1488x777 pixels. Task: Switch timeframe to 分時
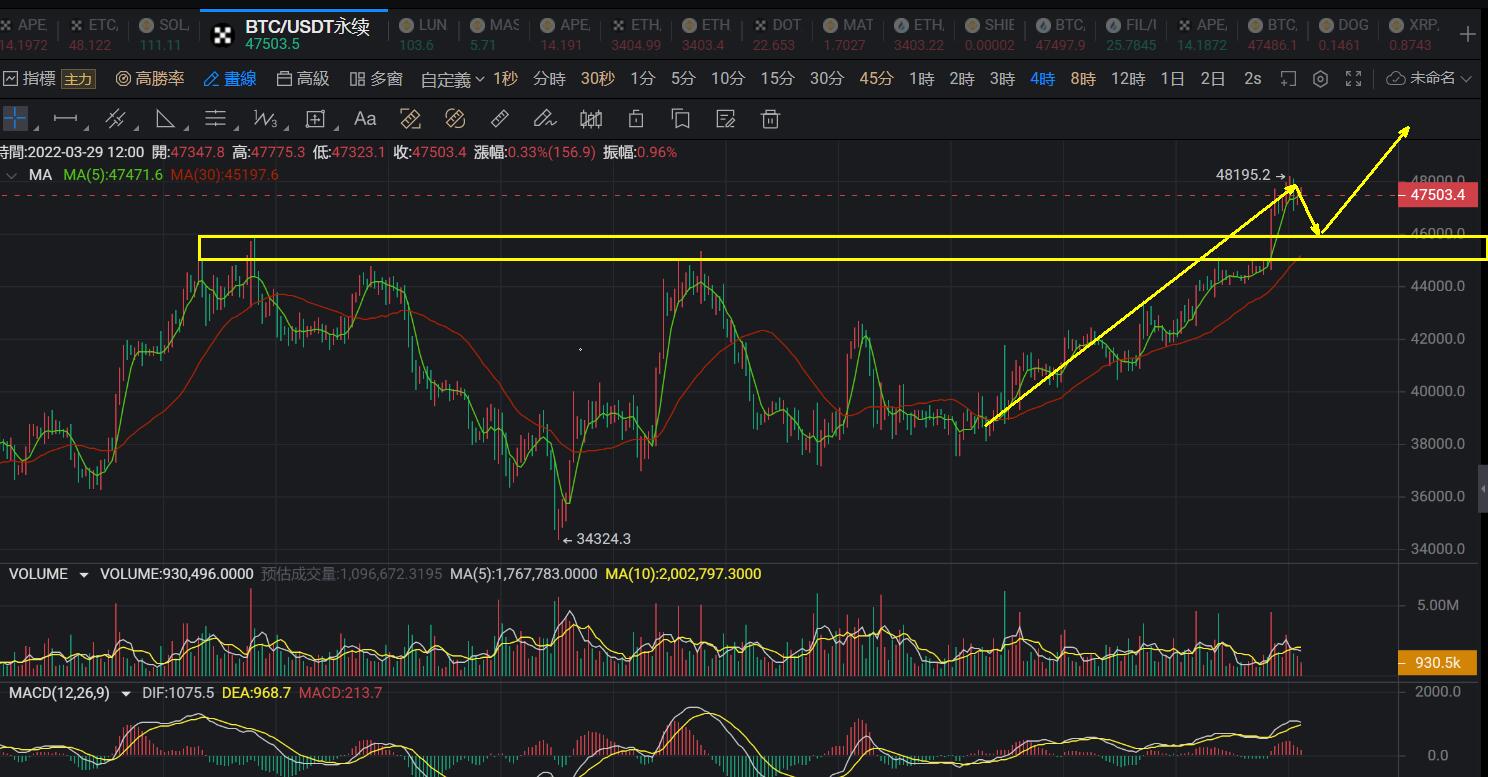(549, 79)
